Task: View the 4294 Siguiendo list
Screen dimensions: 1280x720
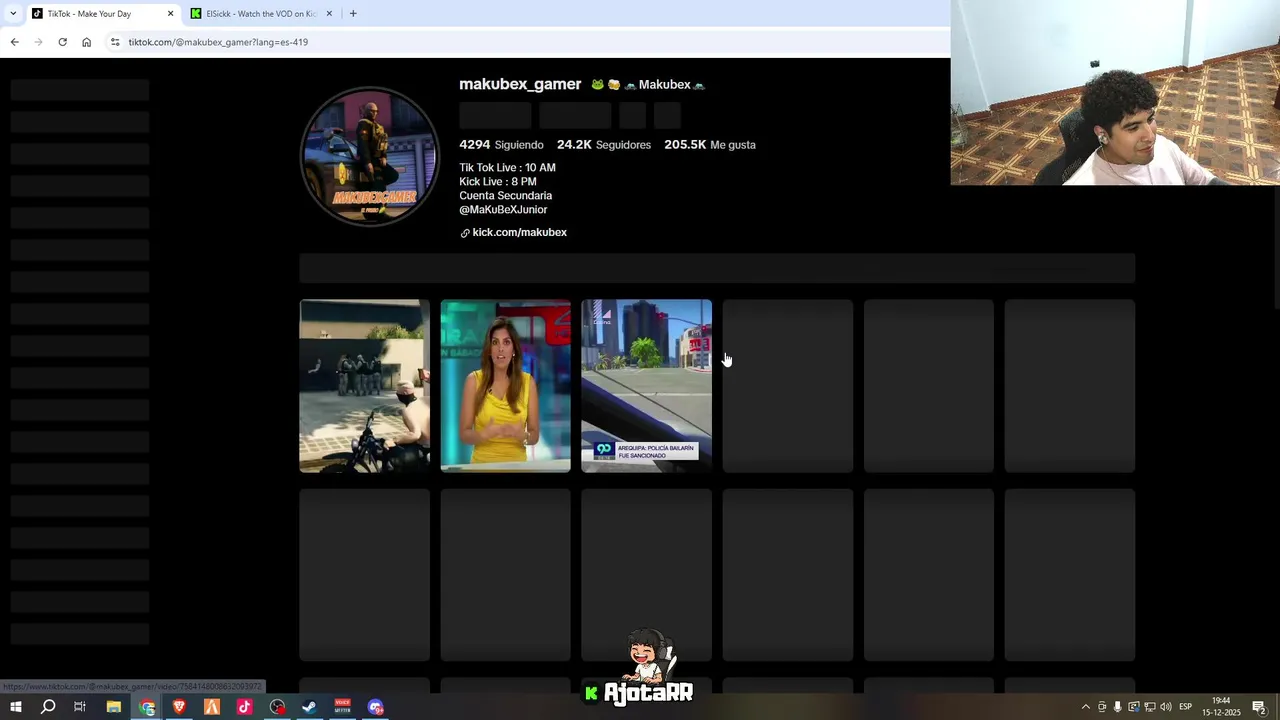Action: tap(501, 145)
